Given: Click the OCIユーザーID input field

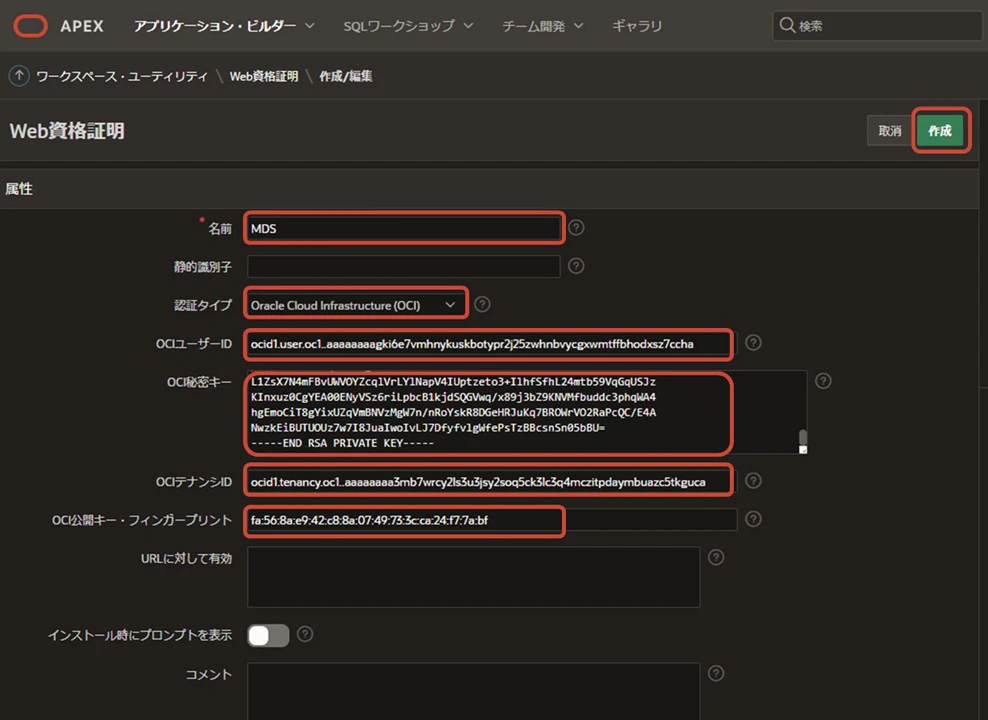Looking at the screenshot, I should pyautogui.click(x=492, y=344).
